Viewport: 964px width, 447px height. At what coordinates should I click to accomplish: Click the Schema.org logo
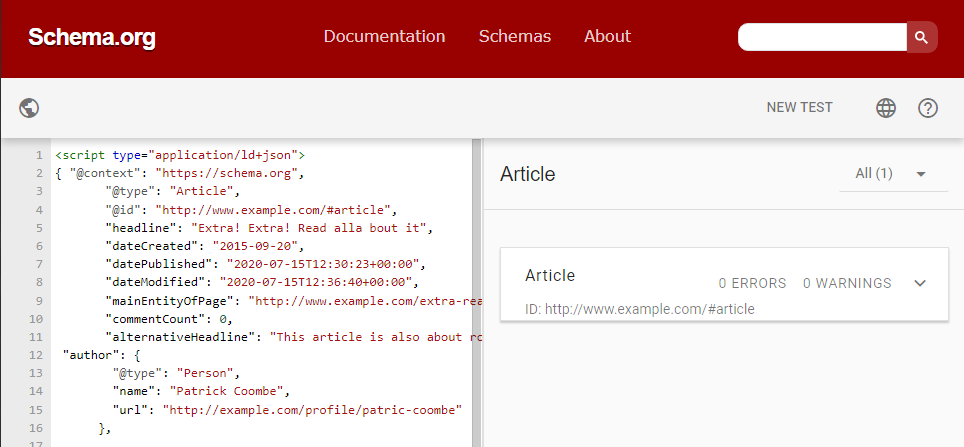[x=92, y=38]
